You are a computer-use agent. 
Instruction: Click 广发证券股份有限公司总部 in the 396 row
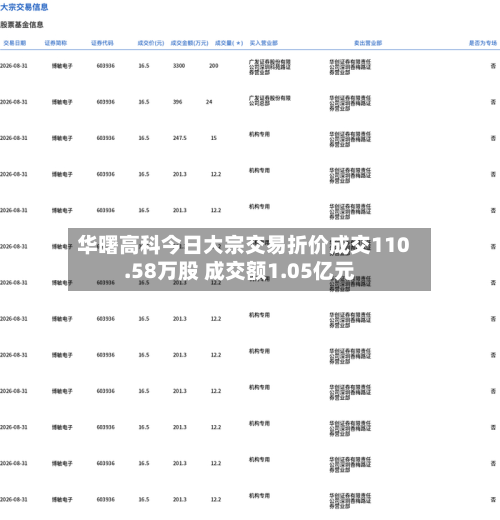(270, 100)
